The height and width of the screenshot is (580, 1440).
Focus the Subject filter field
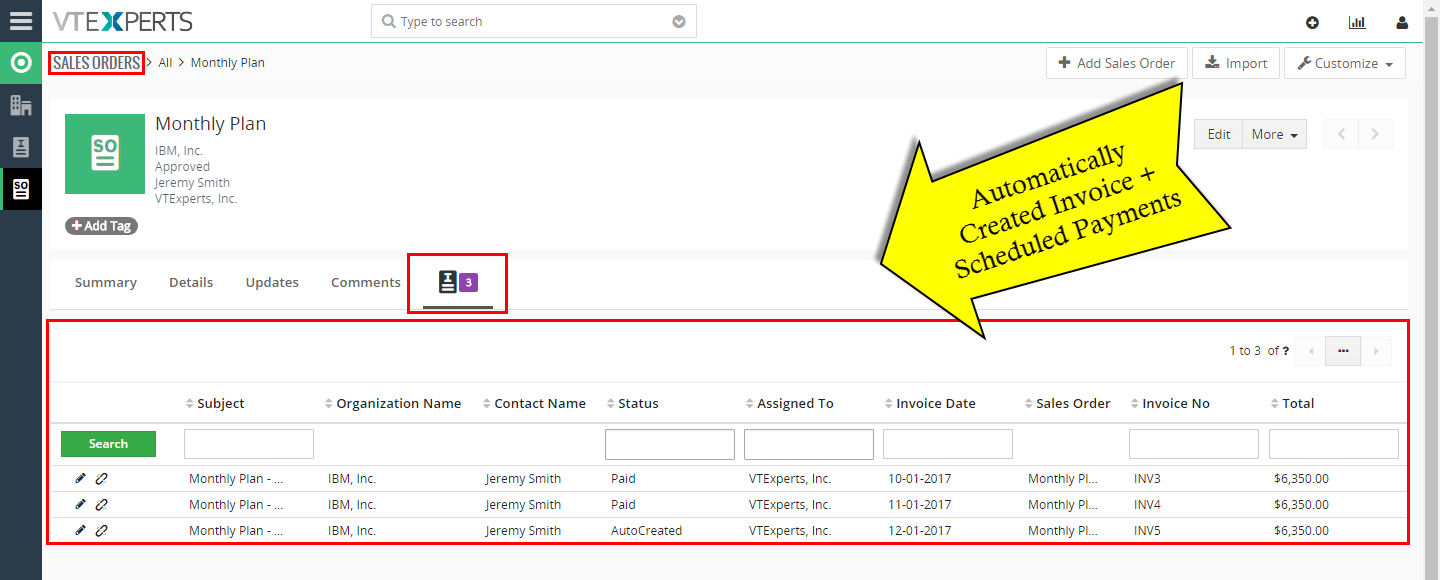coord(249,444)
